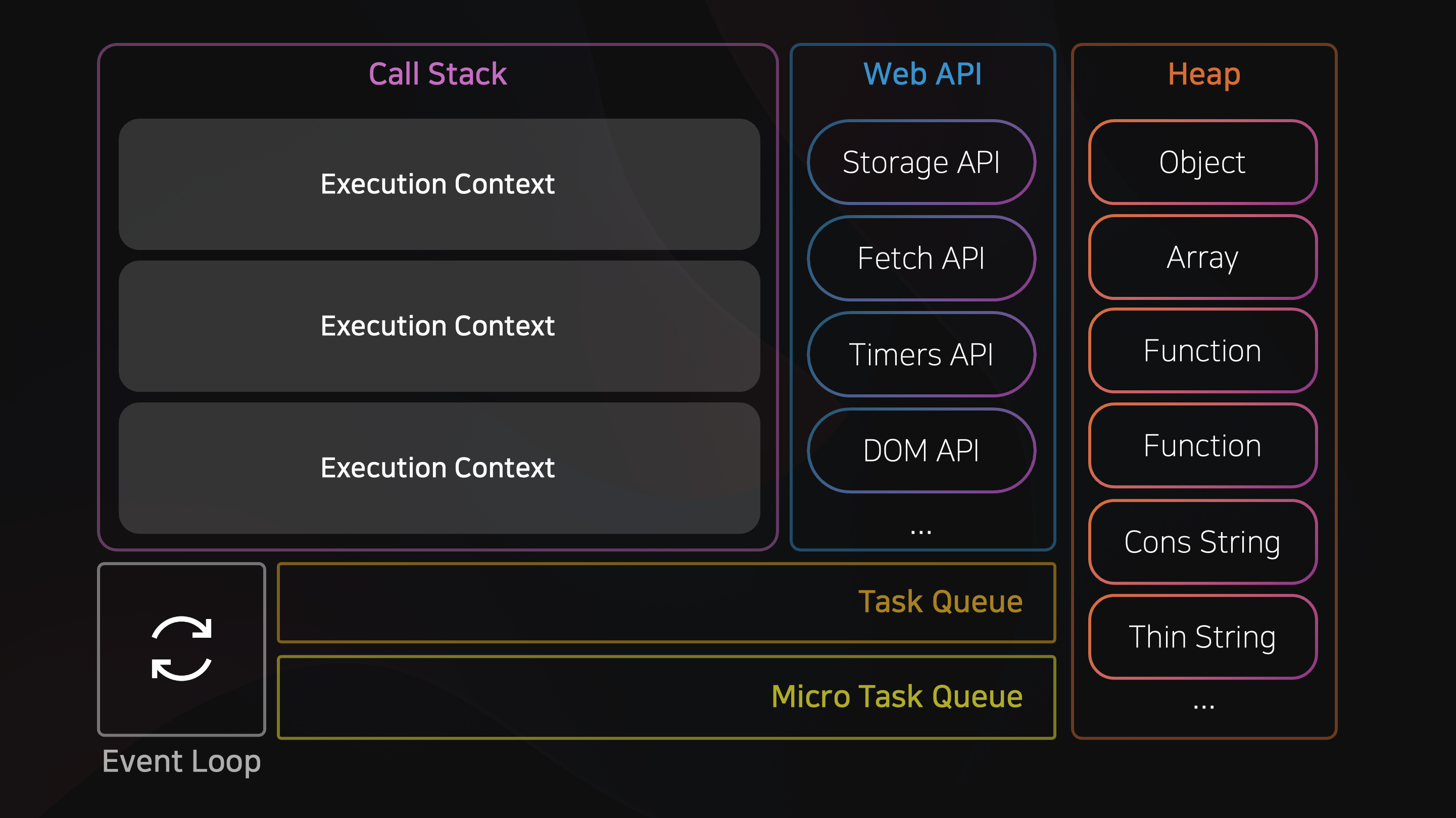Select the Array item in Heap
This screenshot has height=818, width=1456.
[x=1203, y=257]
